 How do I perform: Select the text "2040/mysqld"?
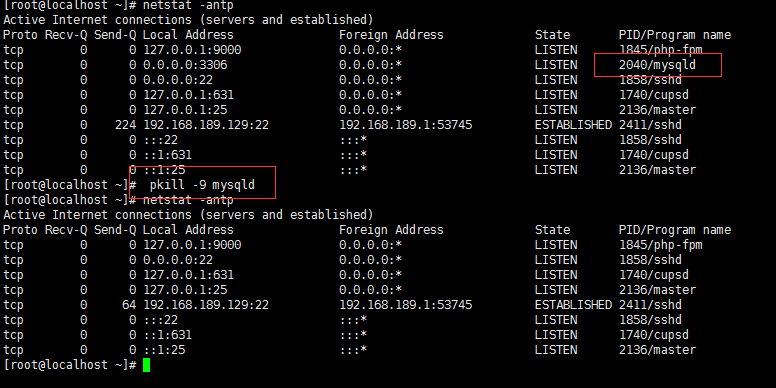[657, 65]
